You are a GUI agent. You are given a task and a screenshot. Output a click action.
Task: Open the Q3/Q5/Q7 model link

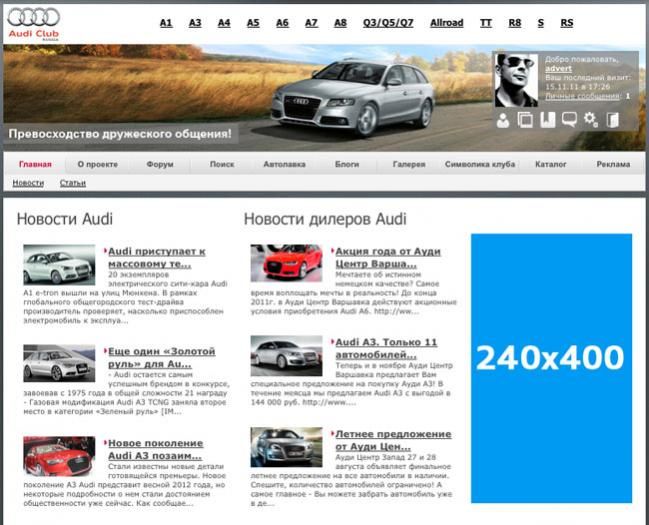tap(388, 23)
